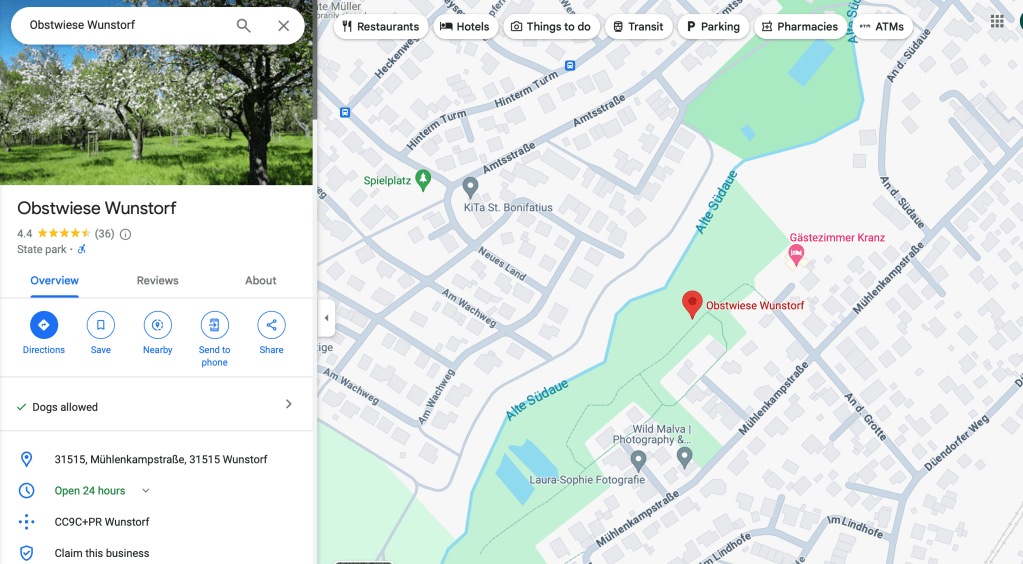Open Nearby search icon
Screen dimensions: 1023x564
click(x=157, y=325)
